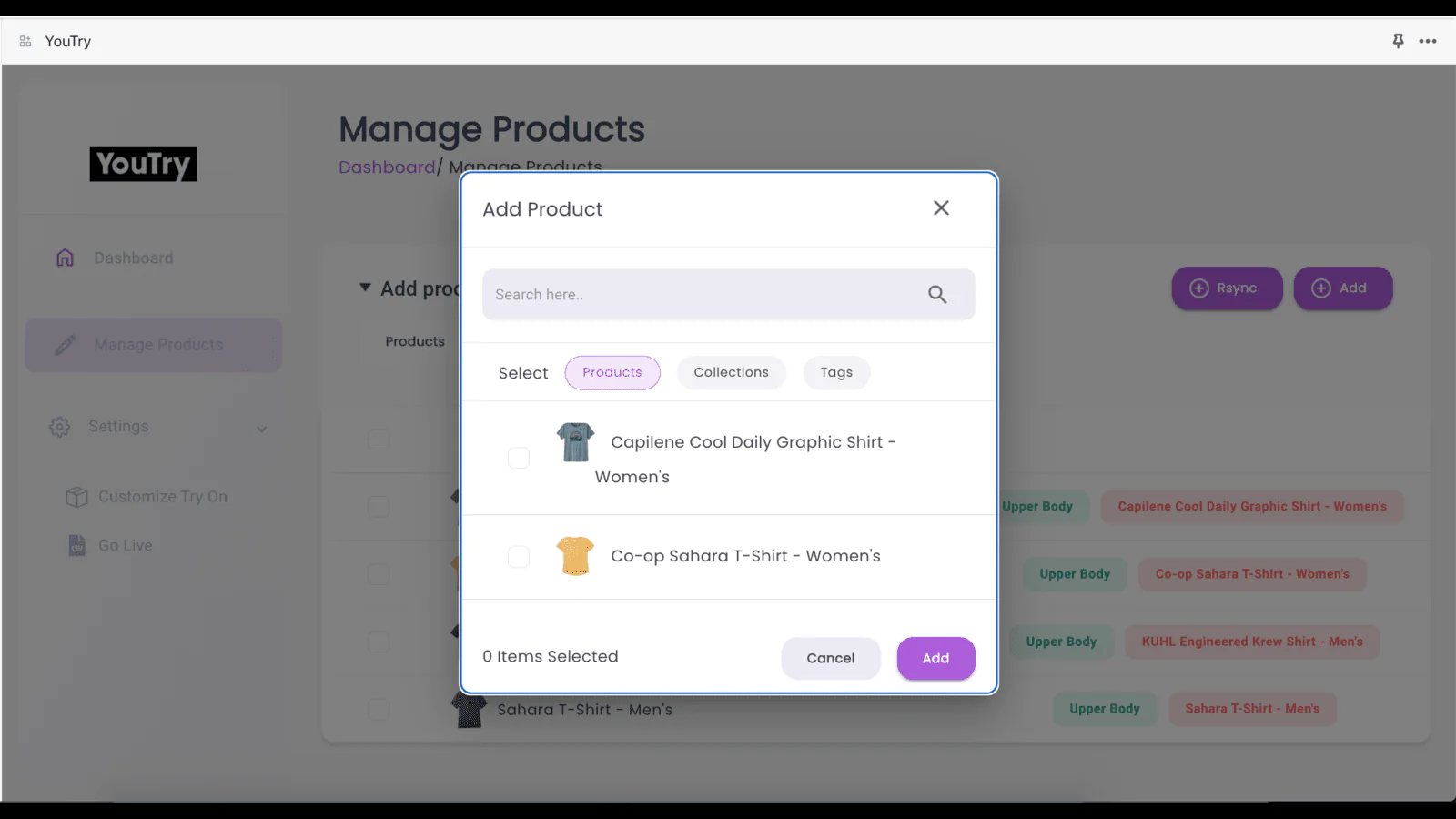
Task: Select the Products filter tab
Action: click(x=612, y=372)
